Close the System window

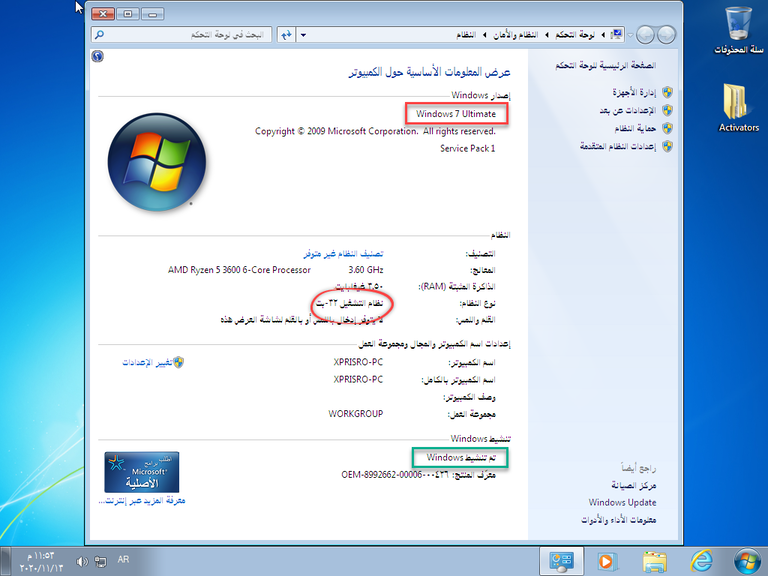[x=103, y=14]
